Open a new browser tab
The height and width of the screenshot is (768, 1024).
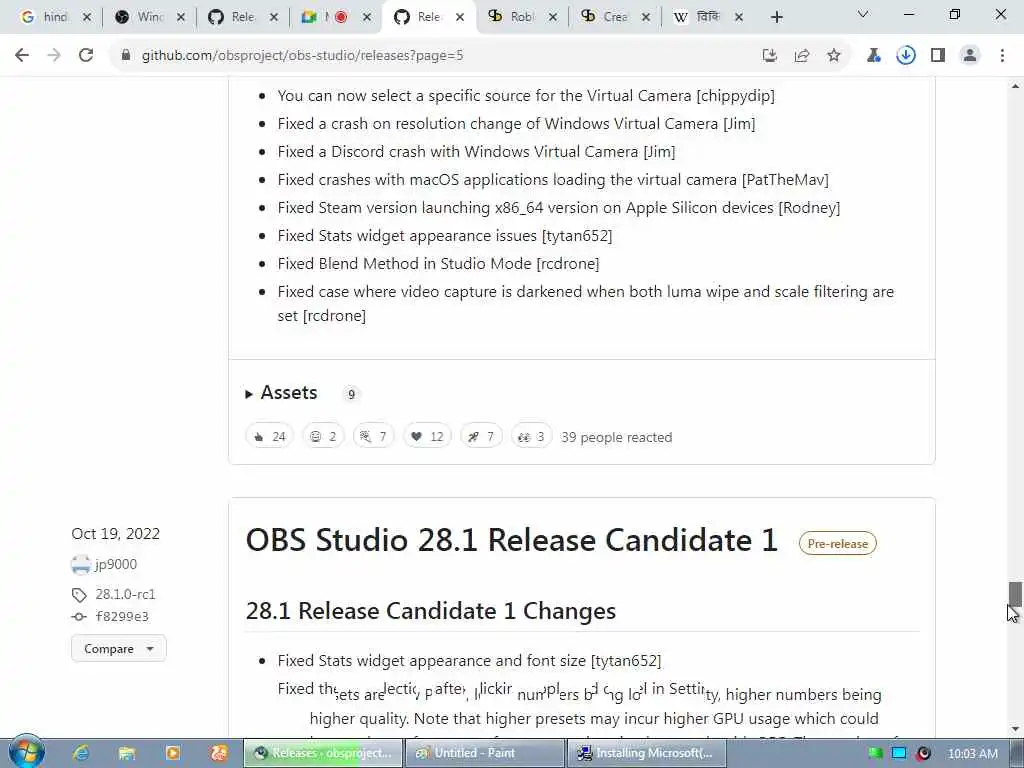tap(776, 17)
